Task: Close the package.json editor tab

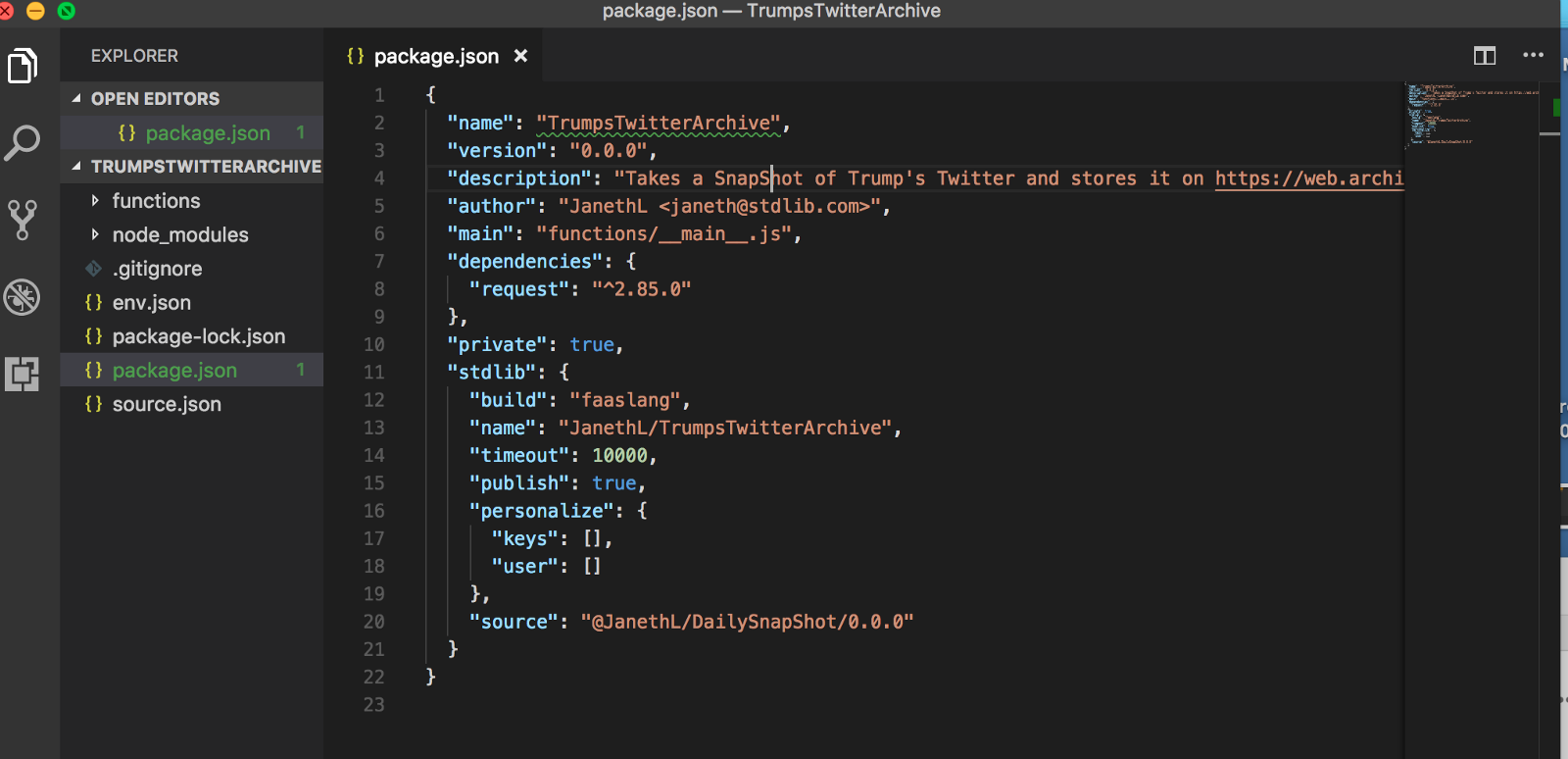Action: 521,56
